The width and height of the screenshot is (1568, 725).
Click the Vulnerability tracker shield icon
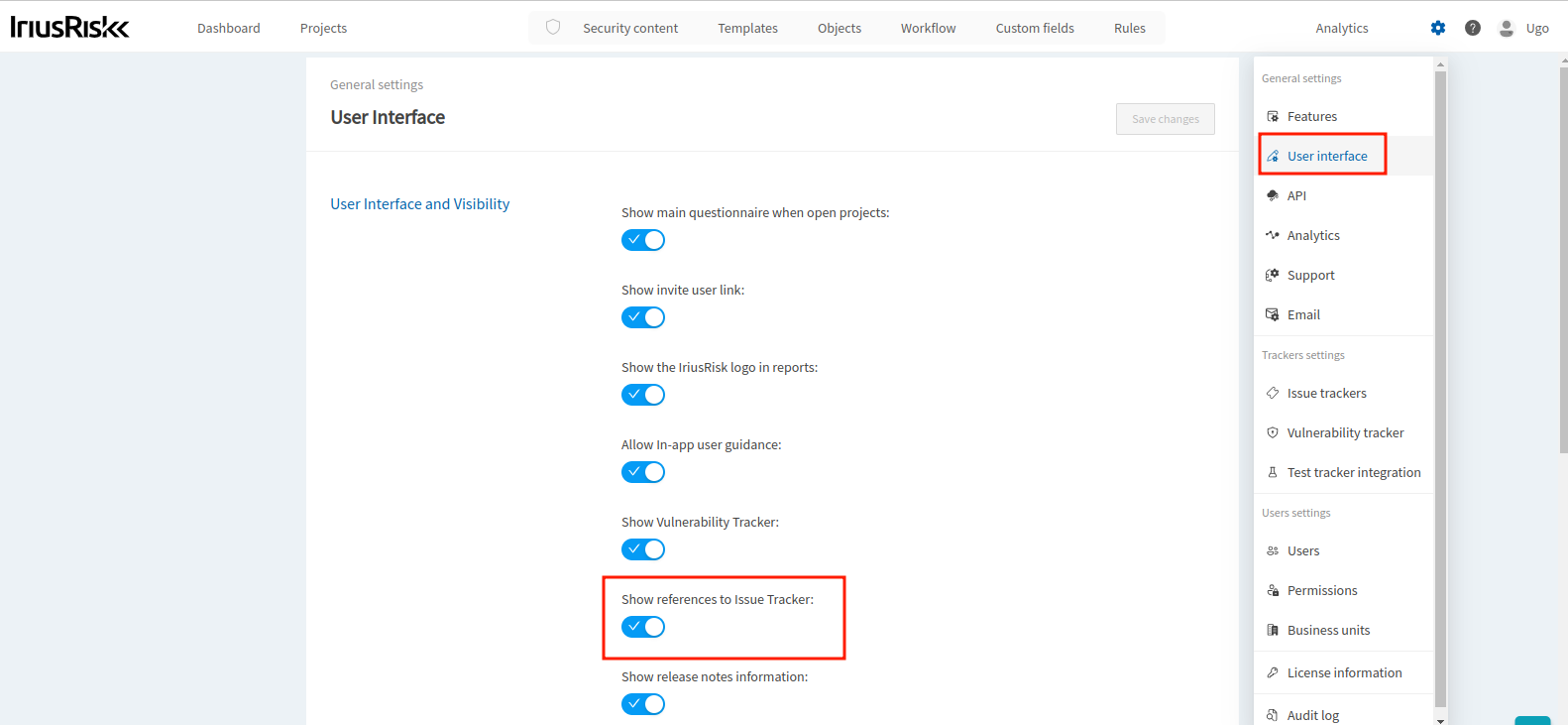click(x=1273, y=432)
